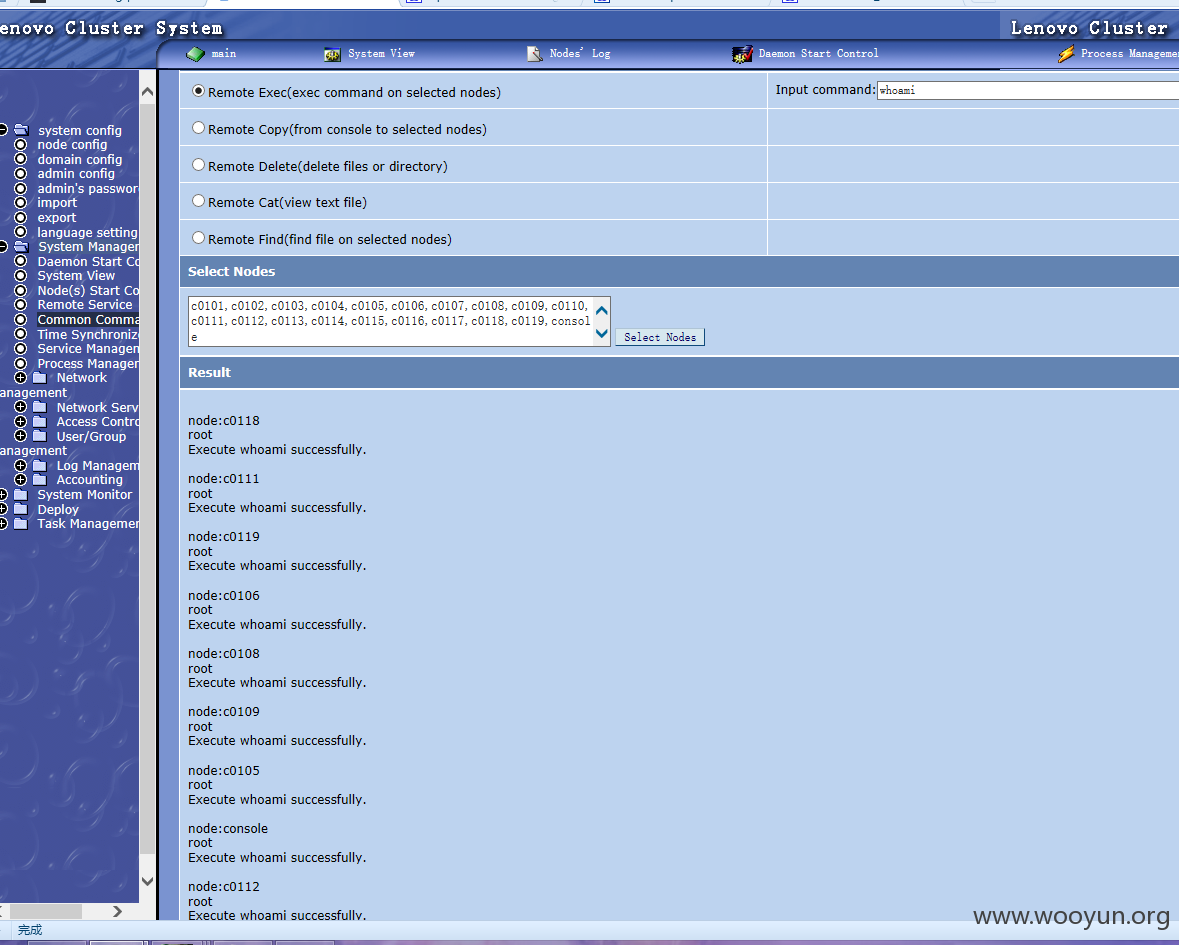Open the Daemon Start Control tab
The height and width of the screenshot is (945, 1179).
click(818, 54)
